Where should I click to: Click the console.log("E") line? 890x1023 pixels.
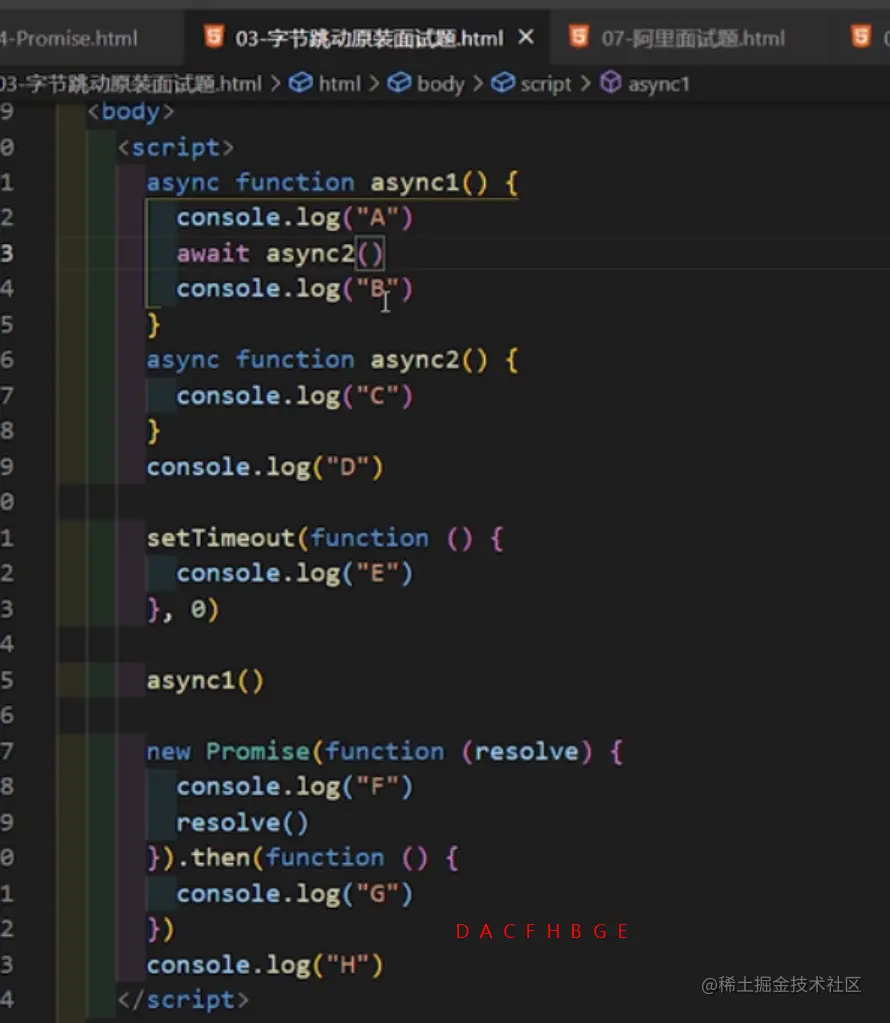[x=294, y=573]
